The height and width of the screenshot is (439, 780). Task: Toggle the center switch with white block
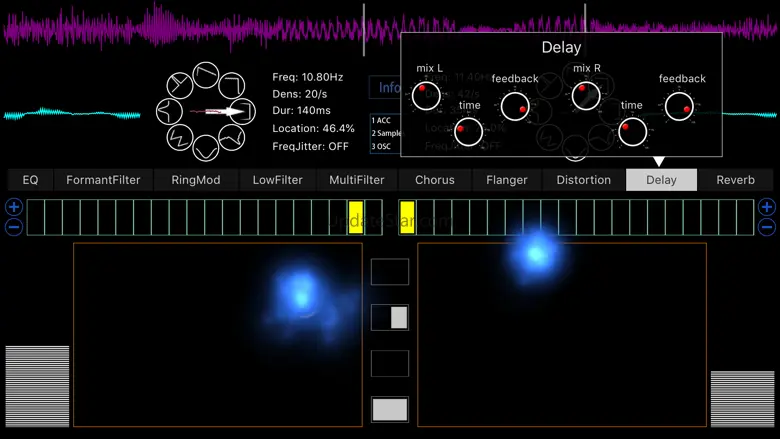point(390,318)
